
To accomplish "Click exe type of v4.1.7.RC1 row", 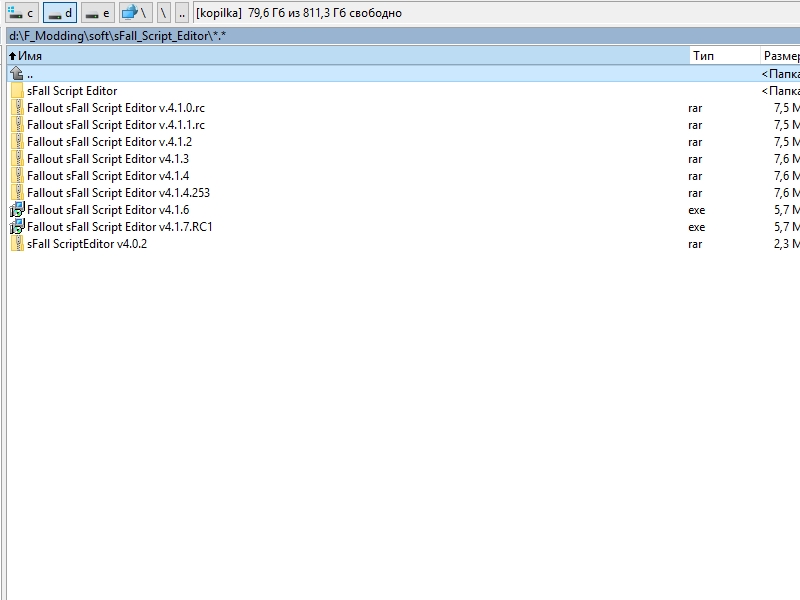I will coord(696,227).
